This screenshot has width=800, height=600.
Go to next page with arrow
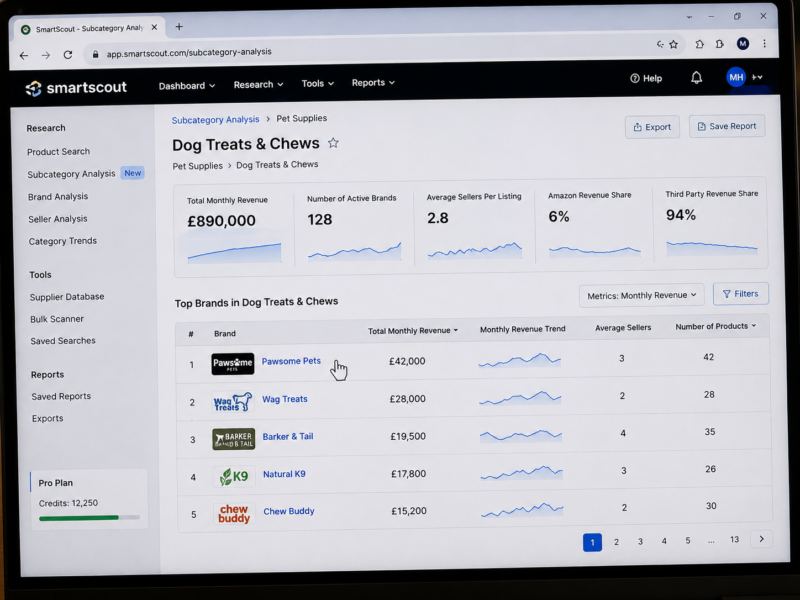762,539
